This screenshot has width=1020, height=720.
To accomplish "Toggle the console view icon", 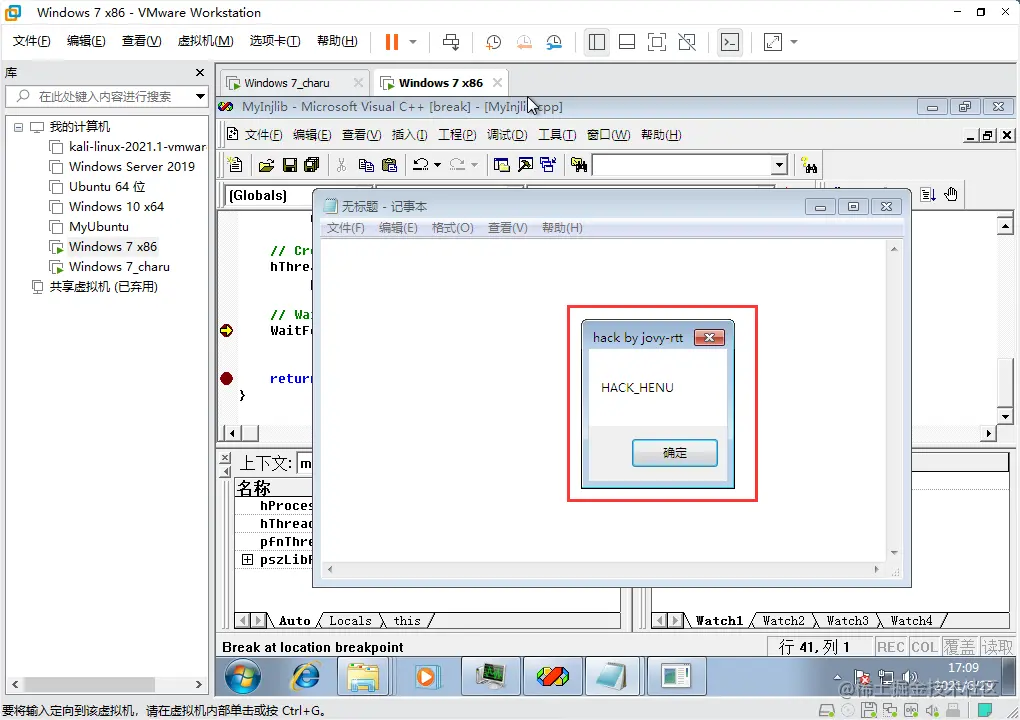I will pyautogui.click(x=730, y=42).
